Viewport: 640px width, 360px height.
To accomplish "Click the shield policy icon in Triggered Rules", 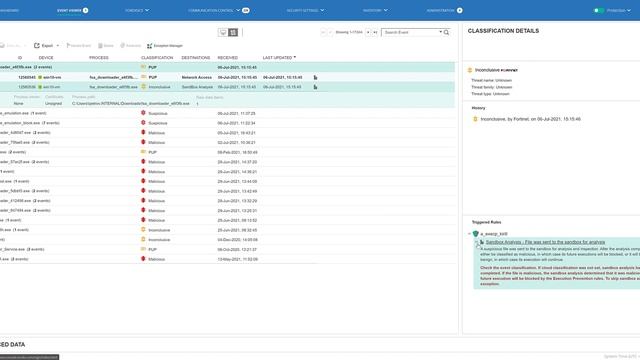I will pyautogui.click(x=476, y=234).
